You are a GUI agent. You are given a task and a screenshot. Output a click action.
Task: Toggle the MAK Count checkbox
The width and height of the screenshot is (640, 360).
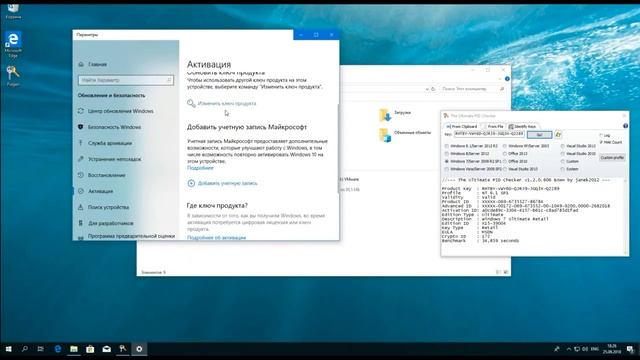(x=611, y=142)
